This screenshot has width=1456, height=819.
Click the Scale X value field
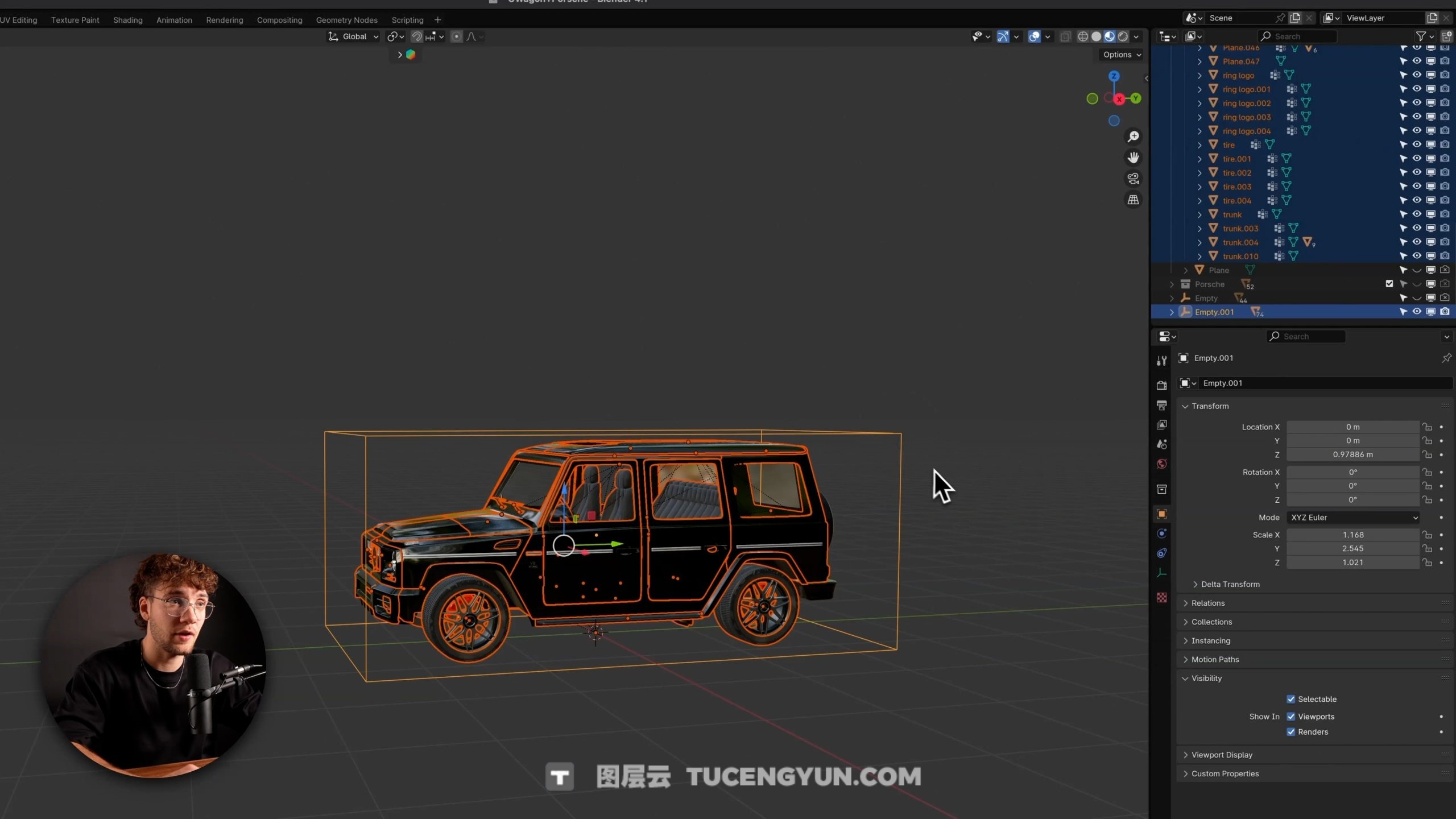tap(1353, 535)
